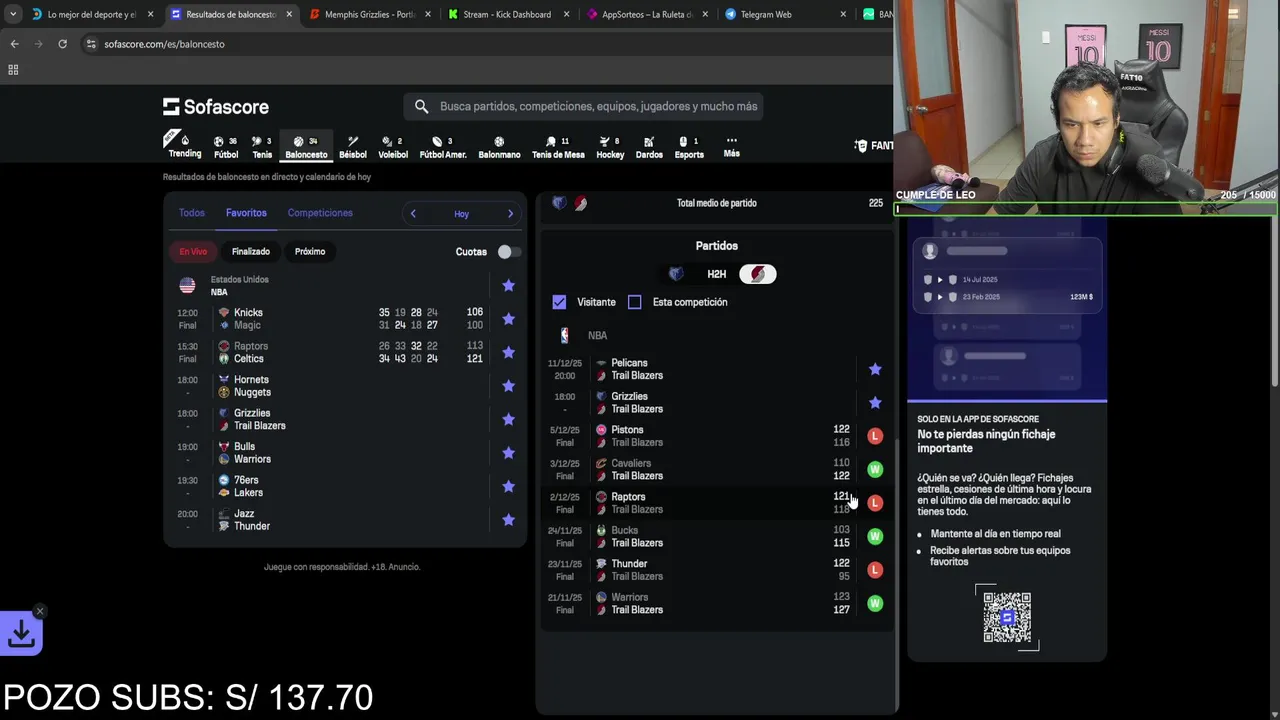Switch to Todos tab
The image size is (1280, 720).
click(x=191, y=213)
